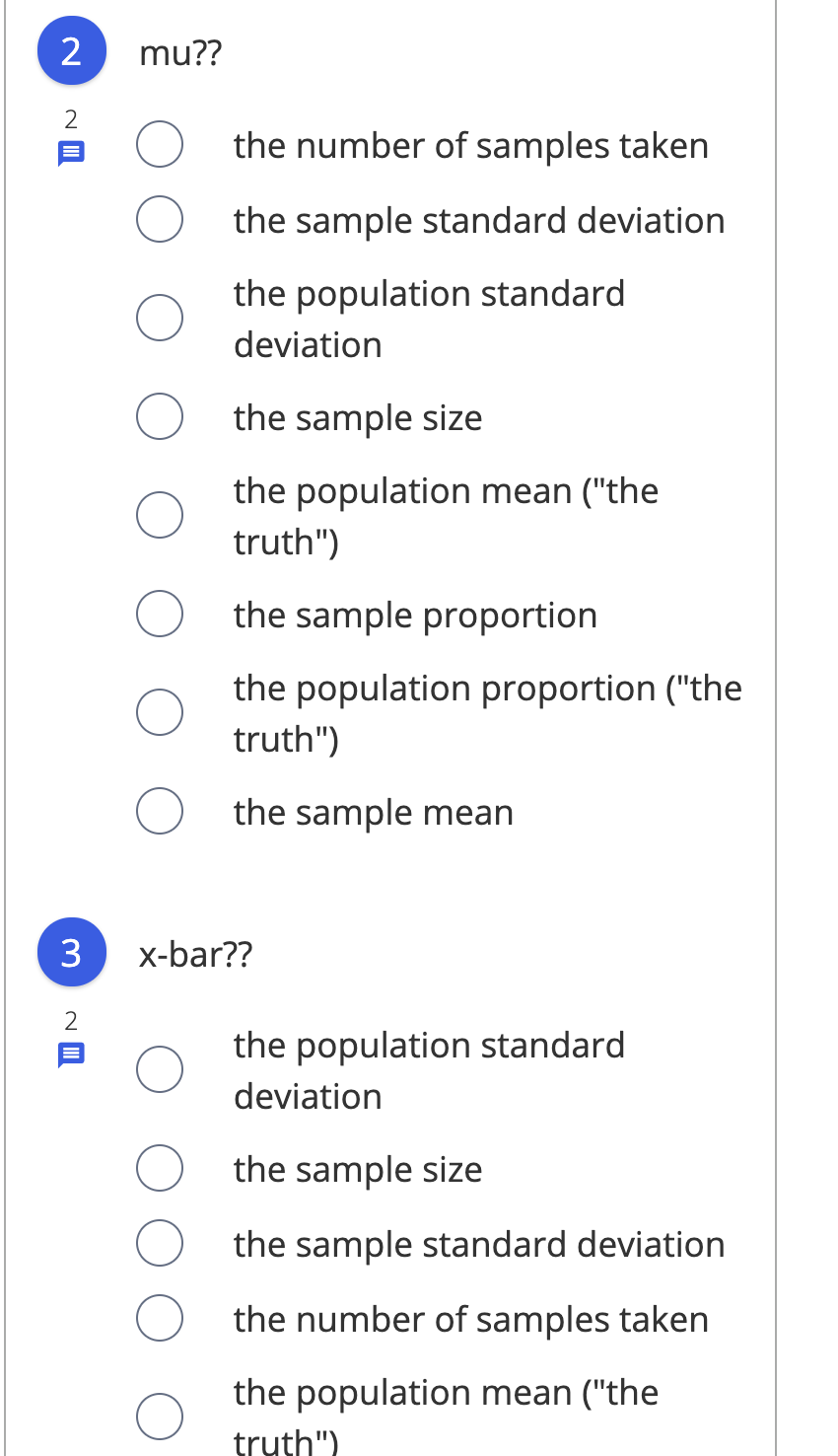Click the question text "mu??"

tap(180, 52)
